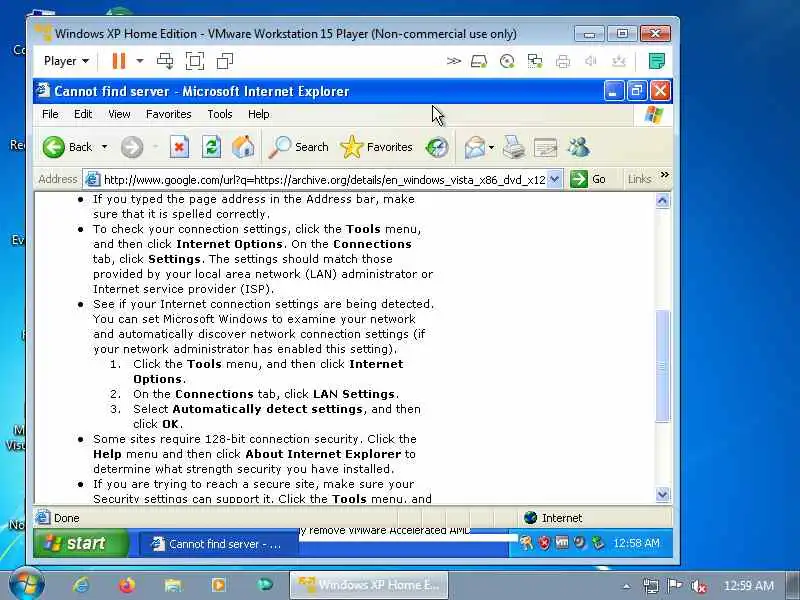Open the View menu in Internet Explorer
This screenshot has height=600, width=800.
(x=119, y=114)
